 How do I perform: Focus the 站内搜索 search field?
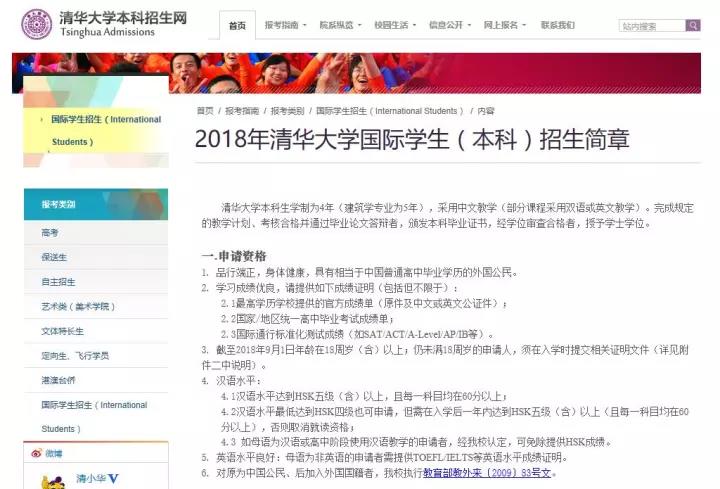point(652,26)
